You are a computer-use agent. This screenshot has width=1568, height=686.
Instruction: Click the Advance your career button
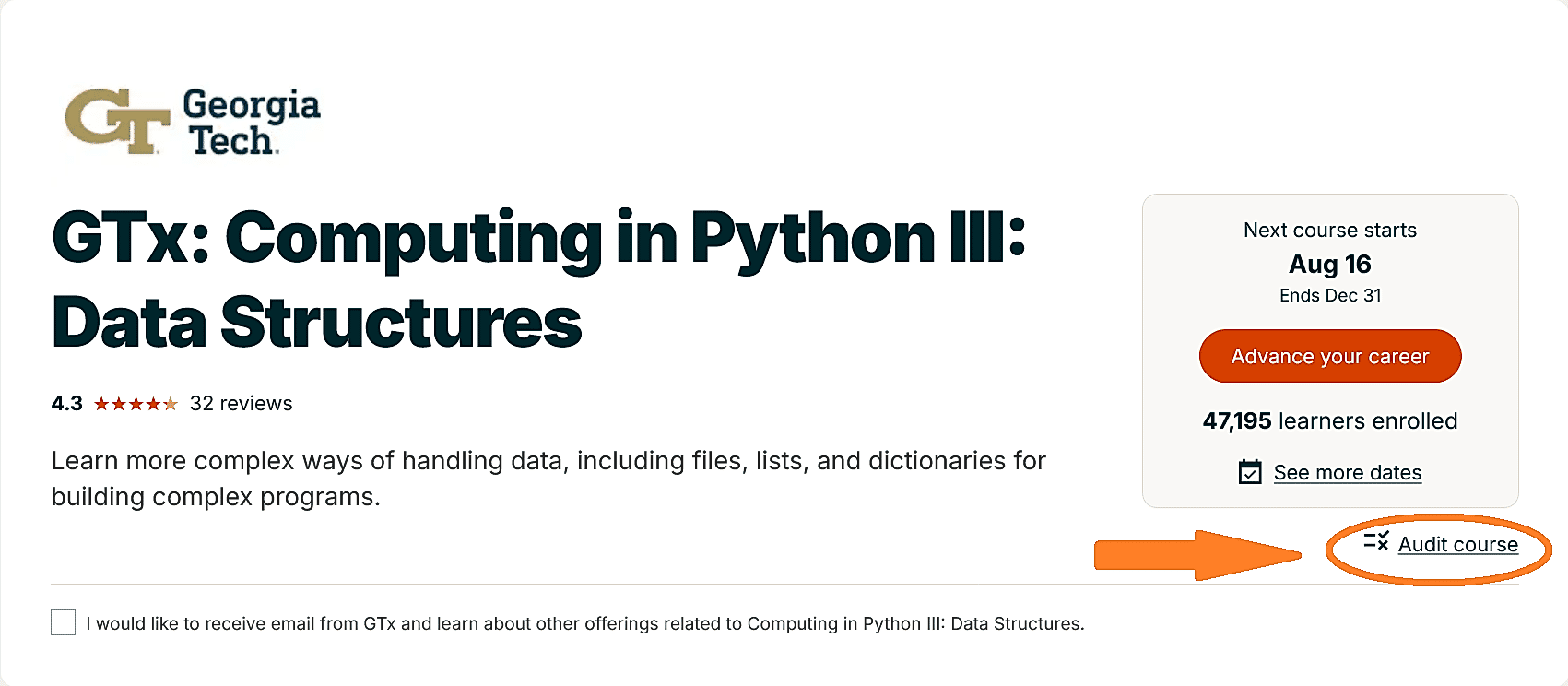[x=1330, y=356]
